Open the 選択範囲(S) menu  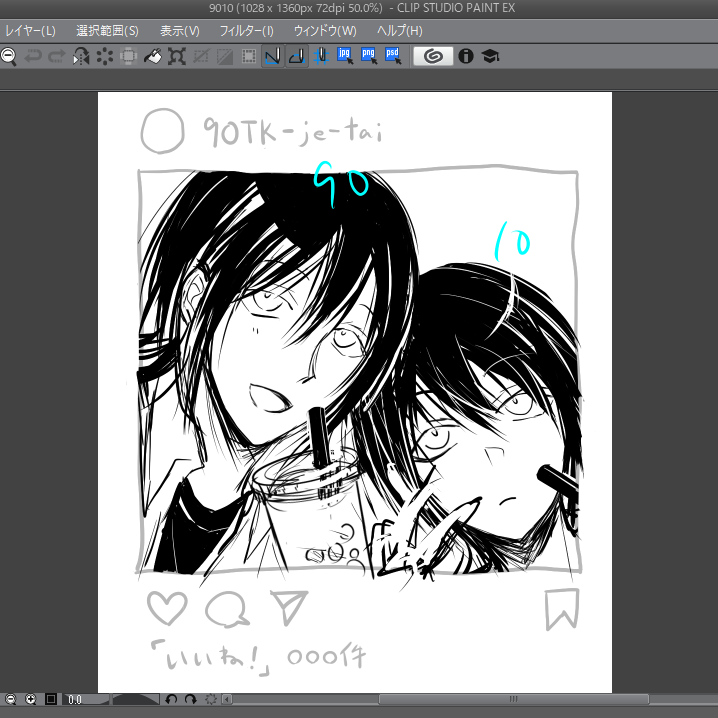(x=107, y=31)
